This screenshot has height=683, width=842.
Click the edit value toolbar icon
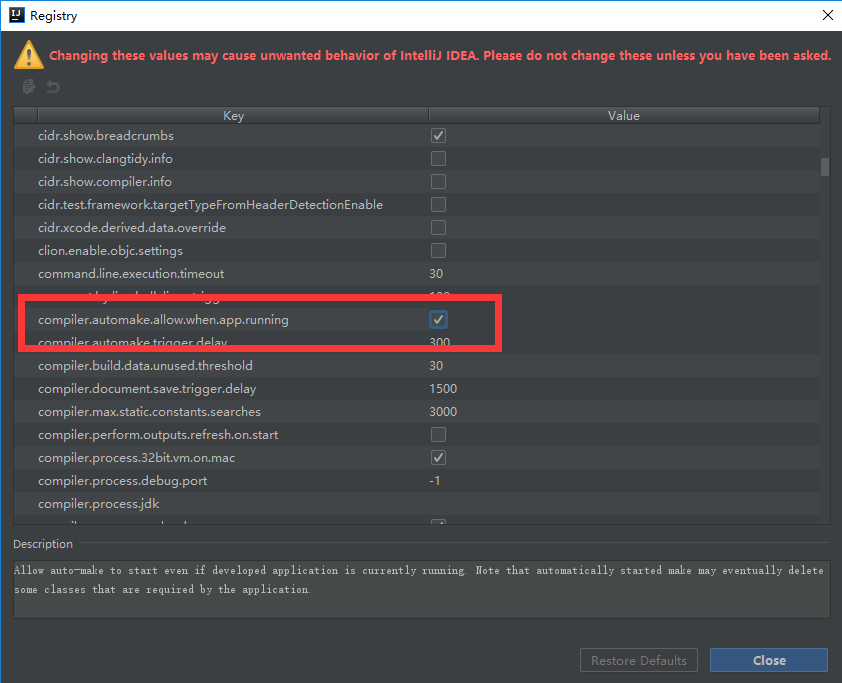[29, 86]
